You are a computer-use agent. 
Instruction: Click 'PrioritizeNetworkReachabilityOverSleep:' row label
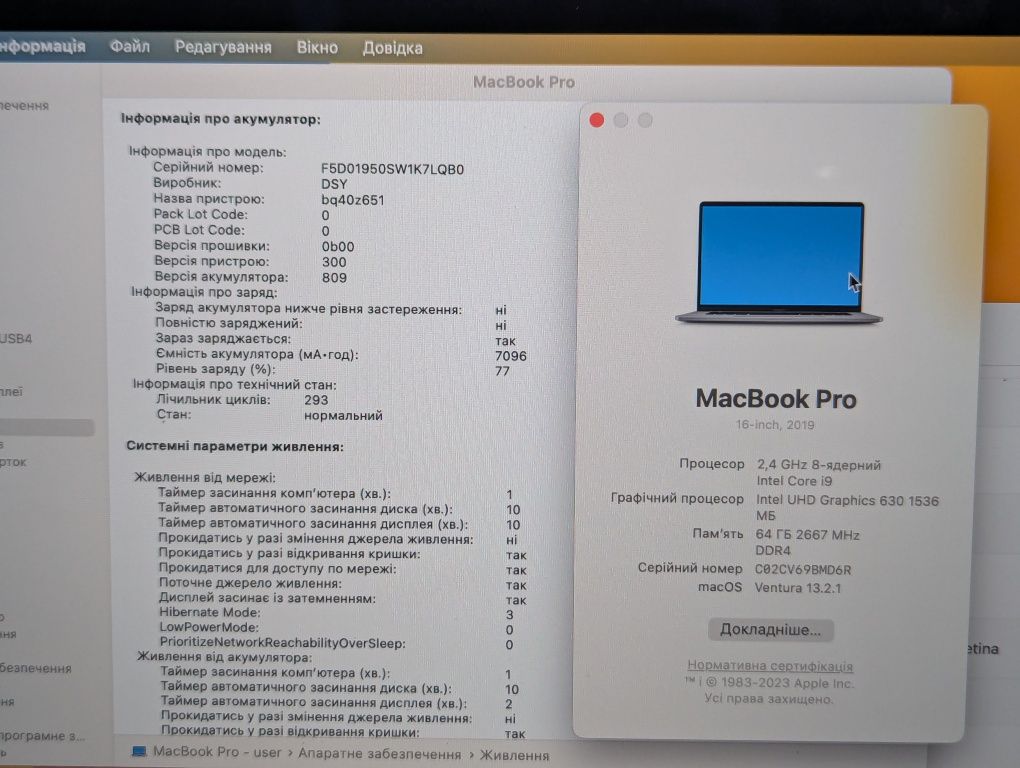pyautogui.click(x=282, y=642)
